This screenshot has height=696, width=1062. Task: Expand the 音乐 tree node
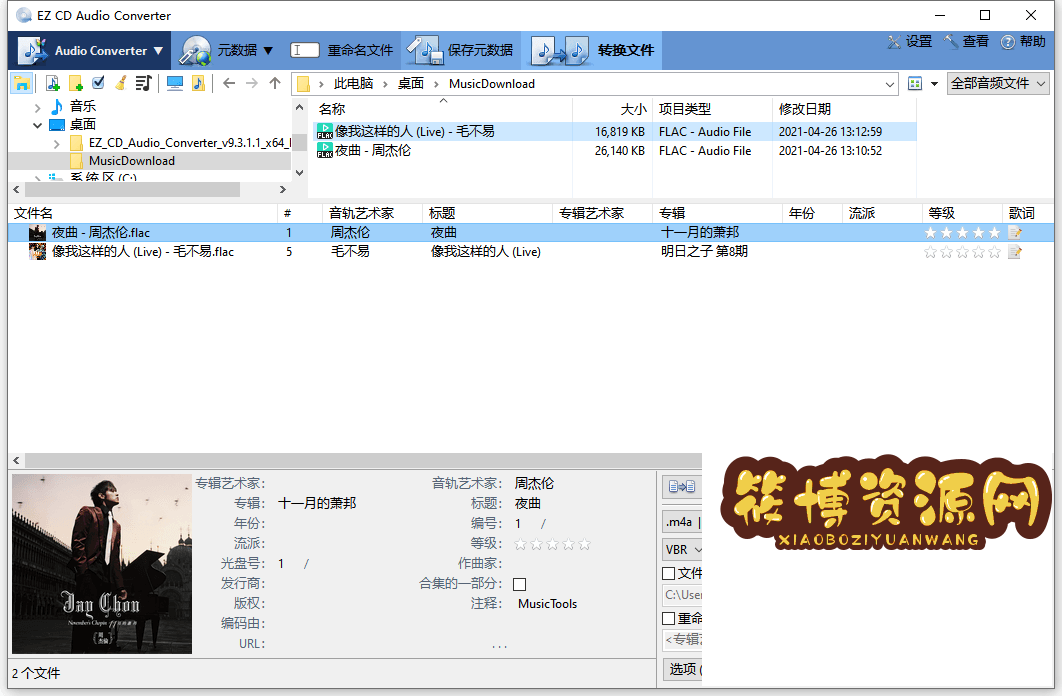[x=37, y=107]
